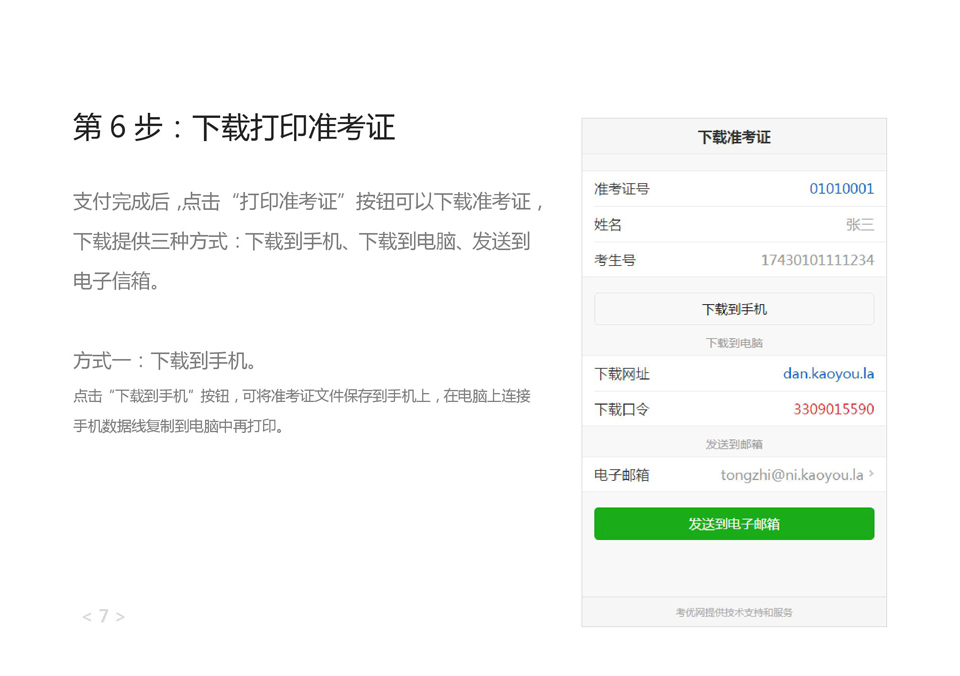Image resolution: width=960 pixels, height=676 pixels.
Task: Click the 下载到电脑 section label
Action: tap(733, 343)
